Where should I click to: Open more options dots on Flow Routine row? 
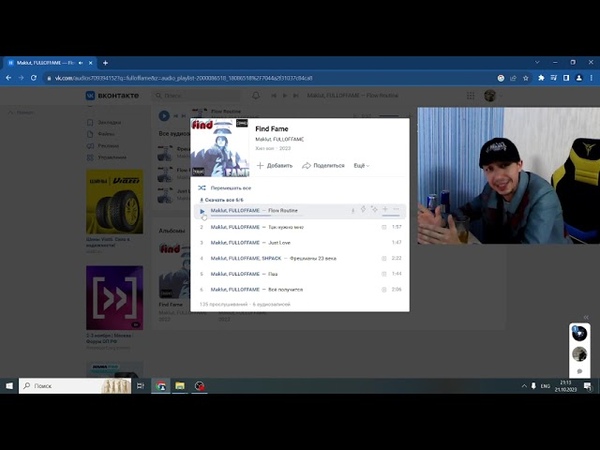[396, 209]
